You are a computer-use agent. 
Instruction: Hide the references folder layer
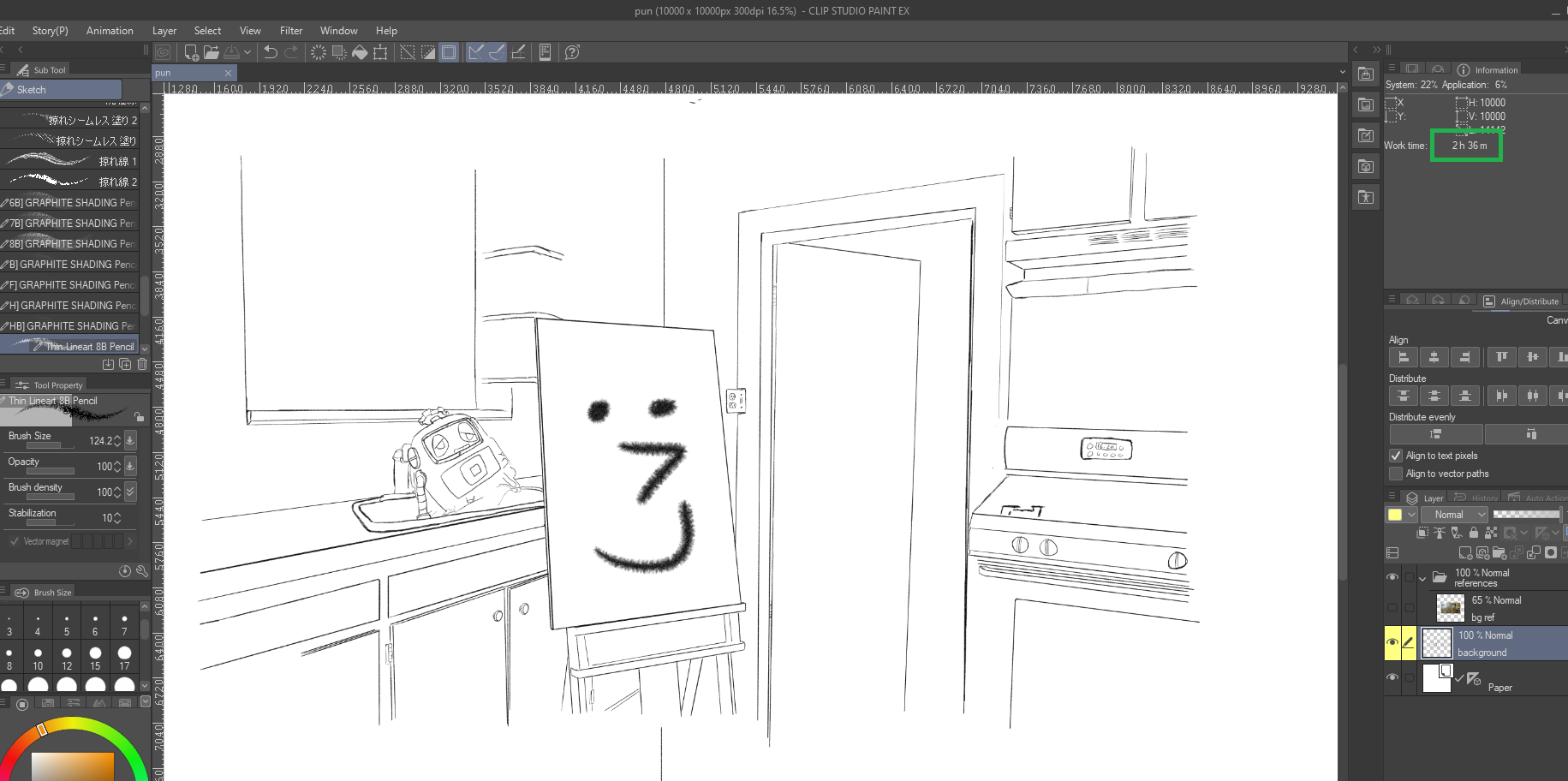[x=1392, y=577]
